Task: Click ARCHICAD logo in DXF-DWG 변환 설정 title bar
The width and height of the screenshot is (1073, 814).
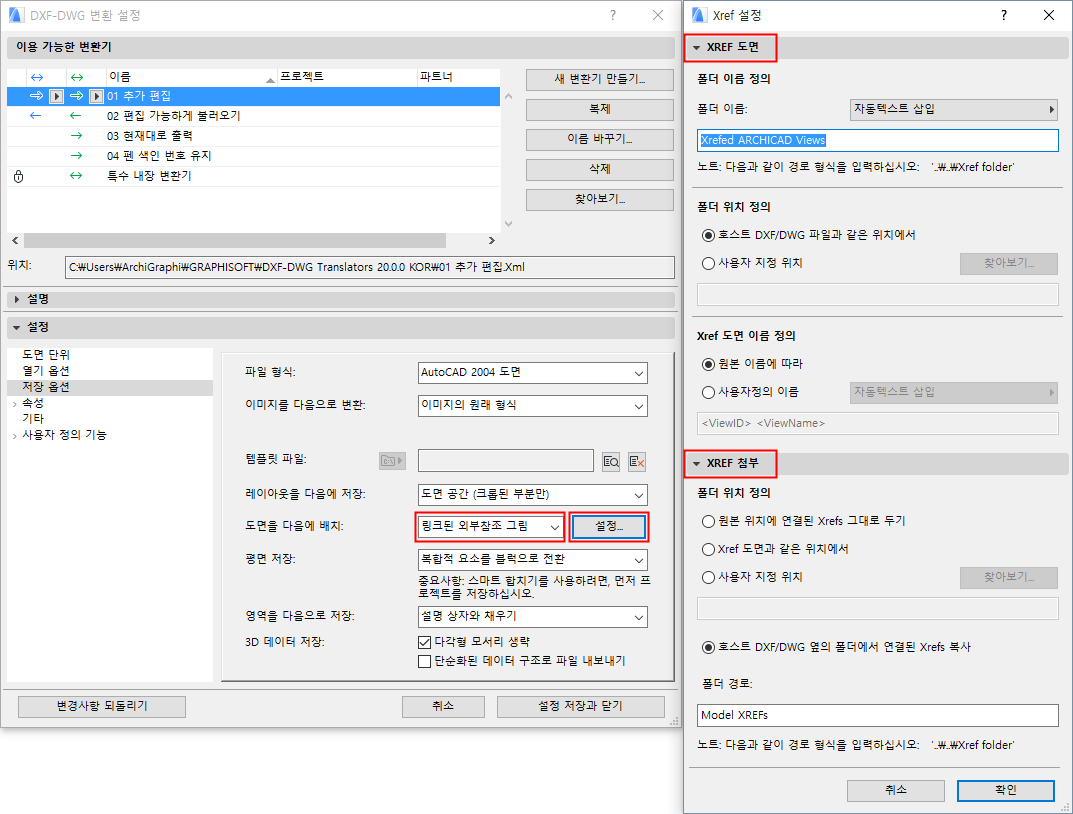Action: click(x=16, y=15)
